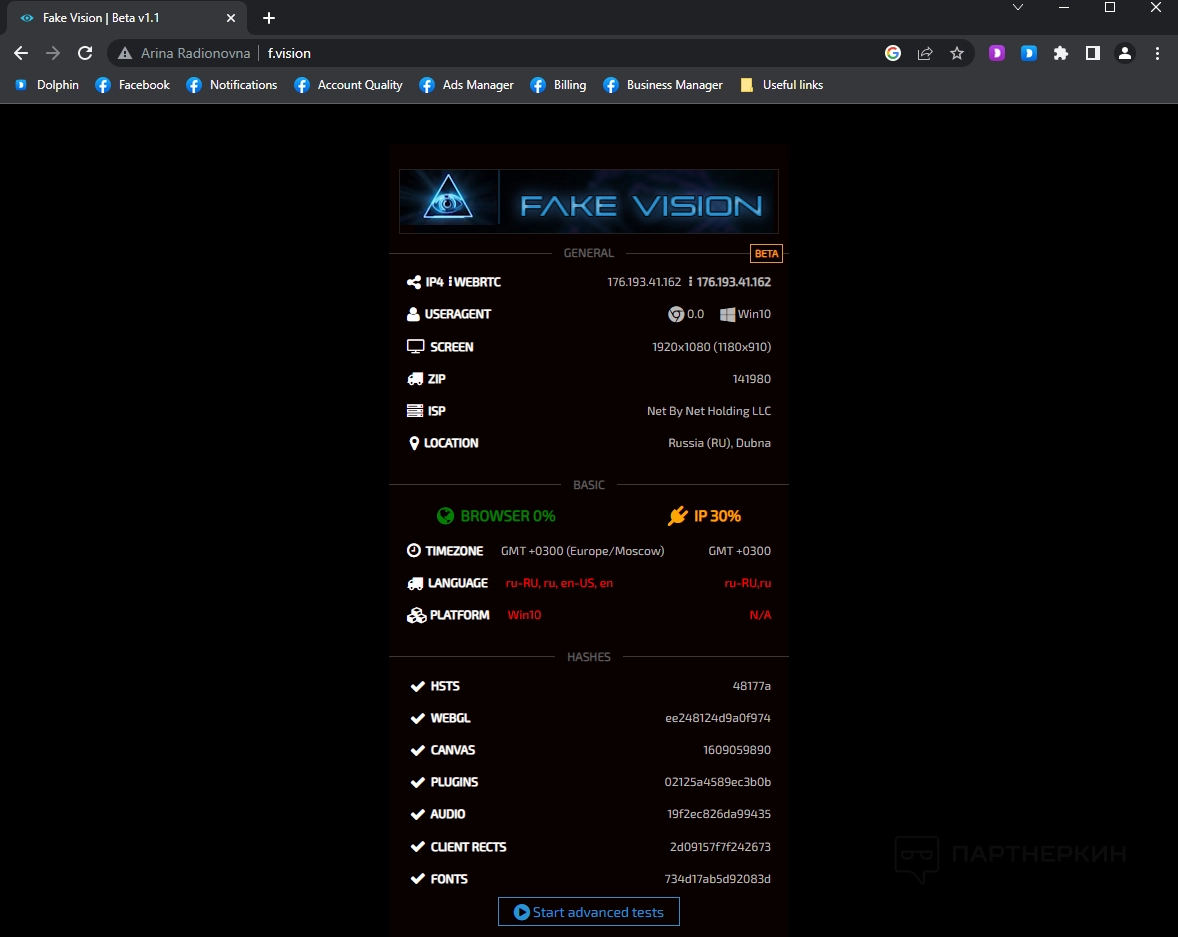This screenshot has width=1178, height=937.
Task: Click the bold WebRTC IP 176.193.41.162
Action: (x=733, y=282)
